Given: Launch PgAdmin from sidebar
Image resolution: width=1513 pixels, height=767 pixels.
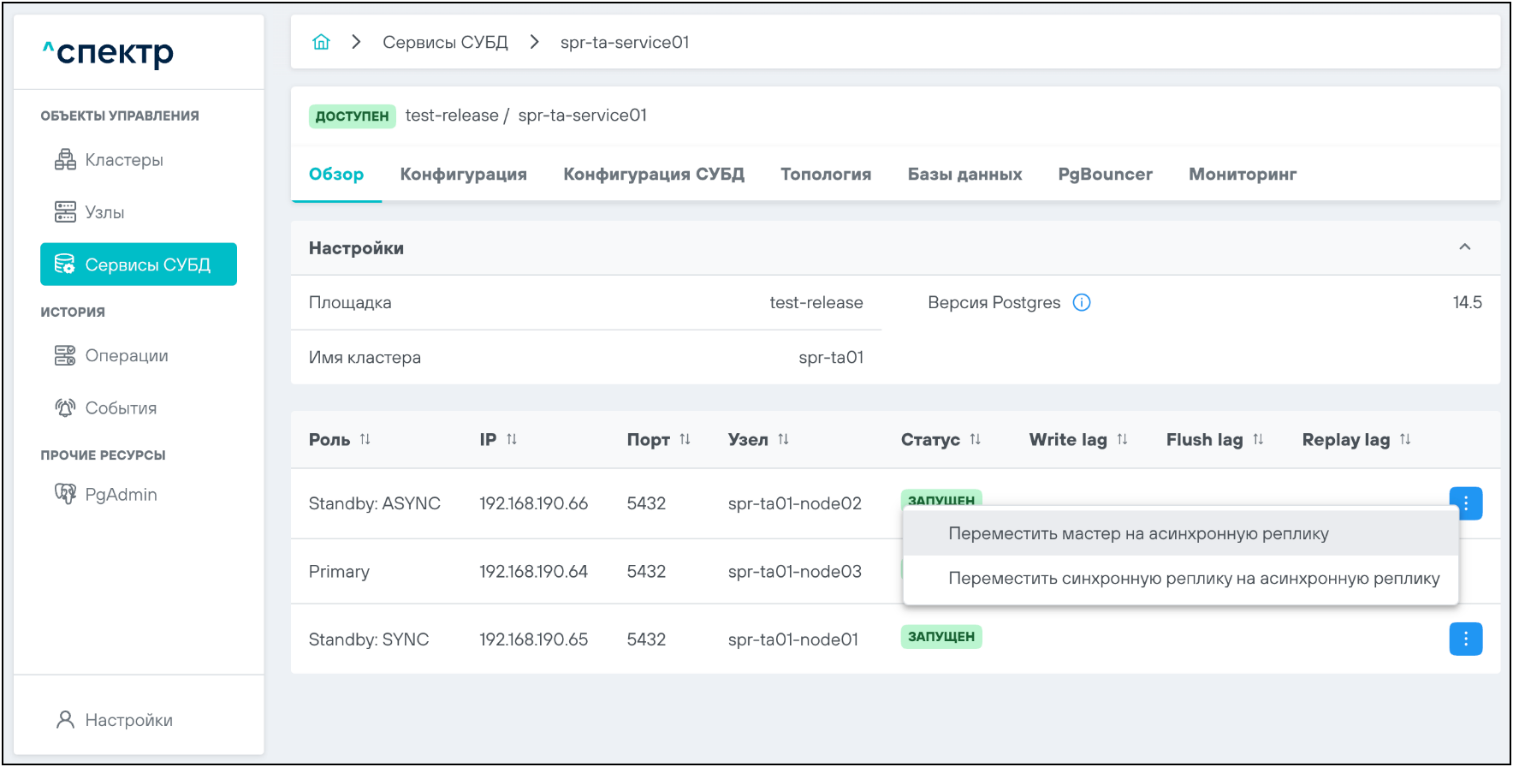Looking at the screenshot, I should [x=120, y=494].
